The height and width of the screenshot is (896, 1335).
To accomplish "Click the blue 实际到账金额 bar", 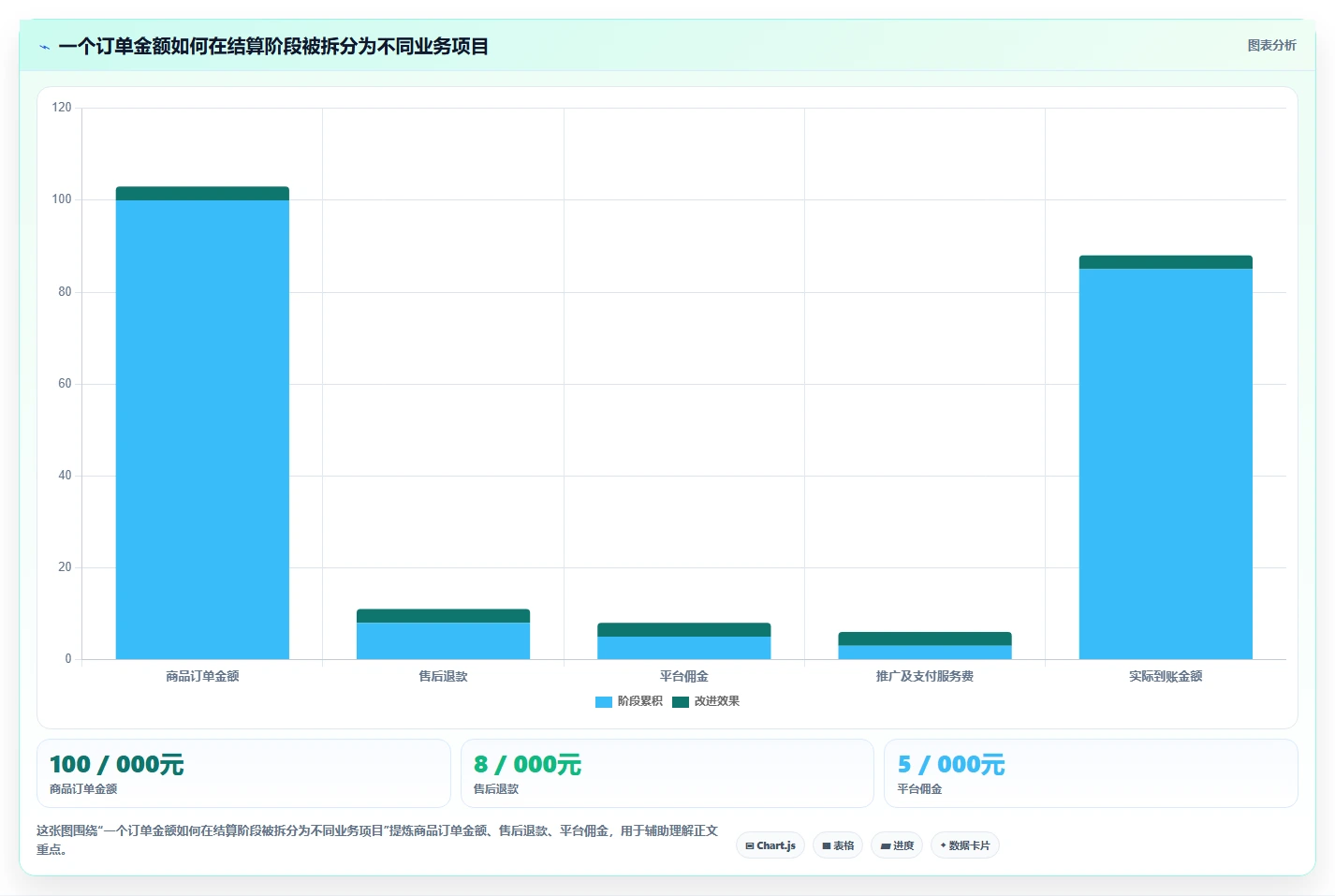I will coord(1166,463).
